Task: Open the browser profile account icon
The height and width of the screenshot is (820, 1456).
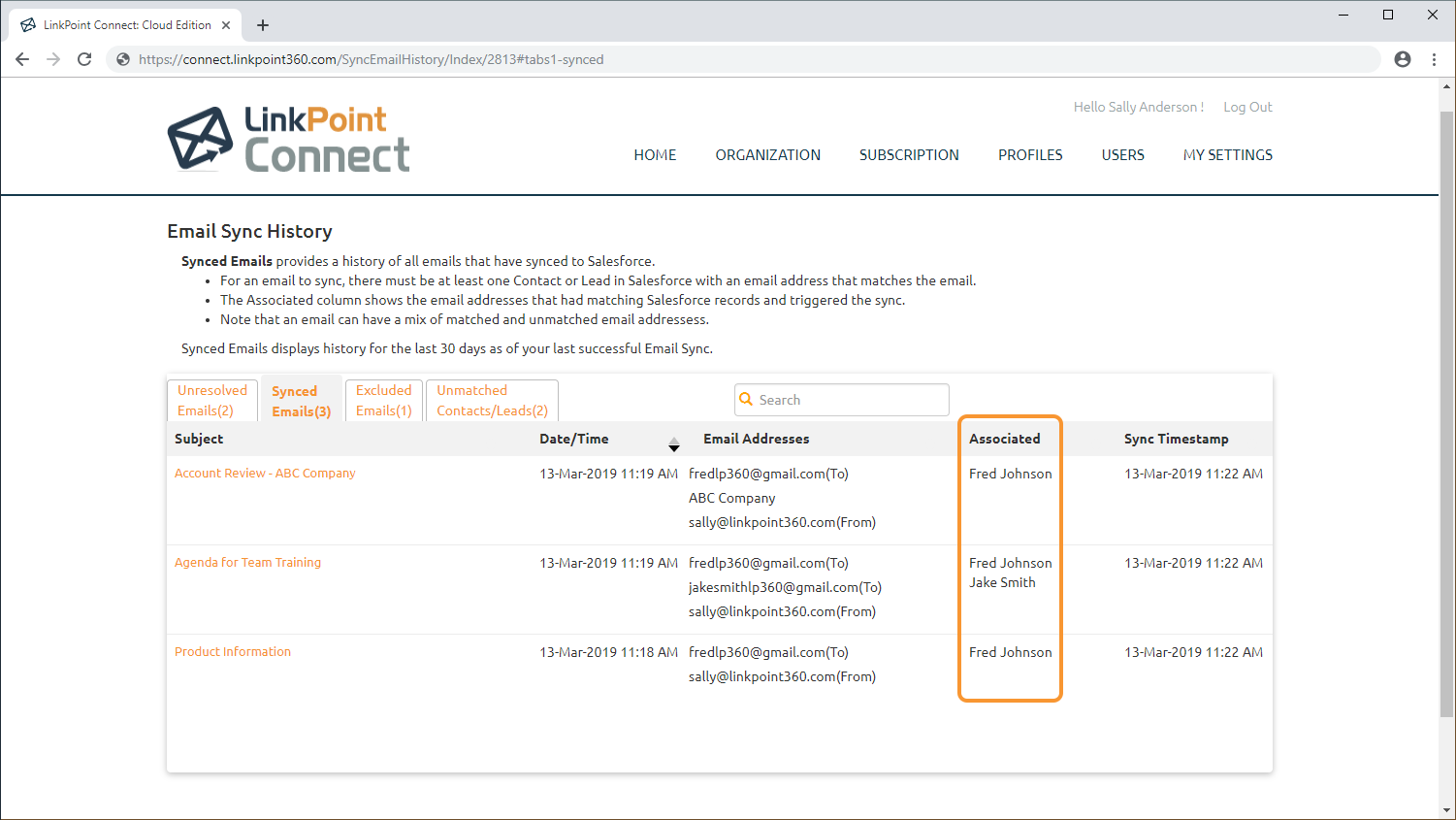Action: (1403, 59)
